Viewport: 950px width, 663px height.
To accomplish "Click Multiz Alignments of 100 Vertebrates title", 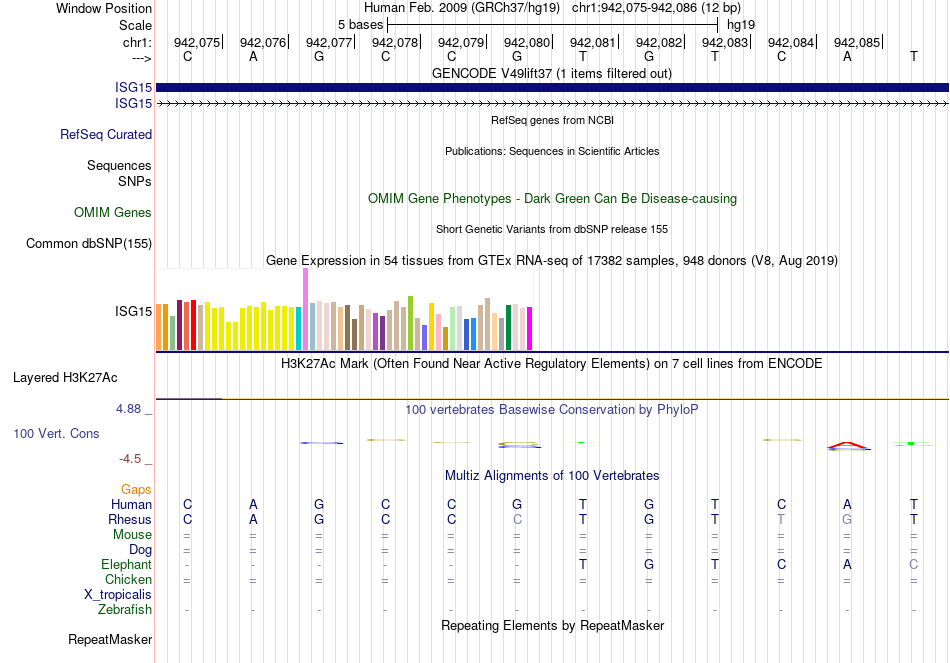I will (552, 476).
